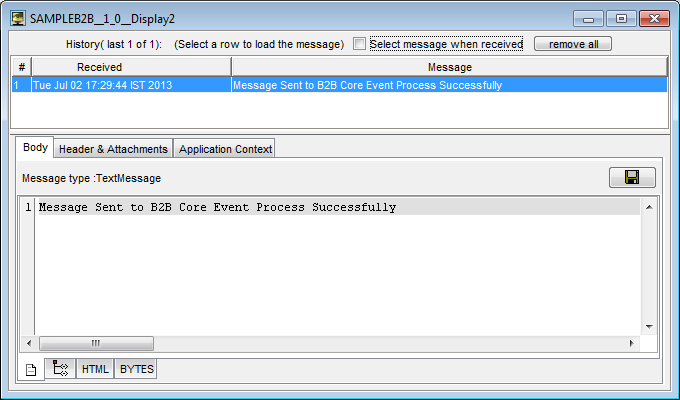Click the 'Message' column header
680x400 pixels.
[x=449, y=67]
